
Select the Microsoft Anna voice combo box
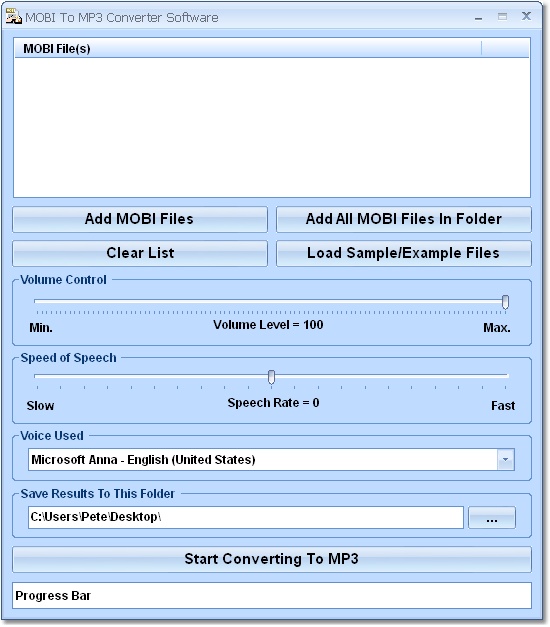(271, 460)
